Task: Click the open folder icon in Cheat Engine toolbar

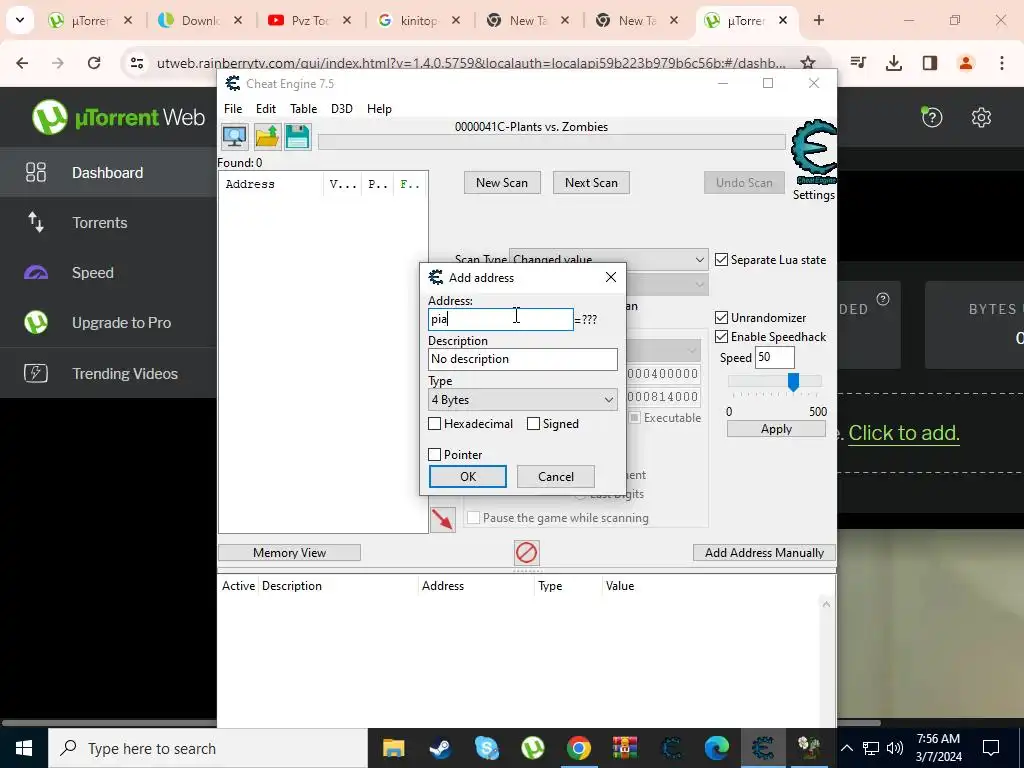Action: click(x=266, y=136)
